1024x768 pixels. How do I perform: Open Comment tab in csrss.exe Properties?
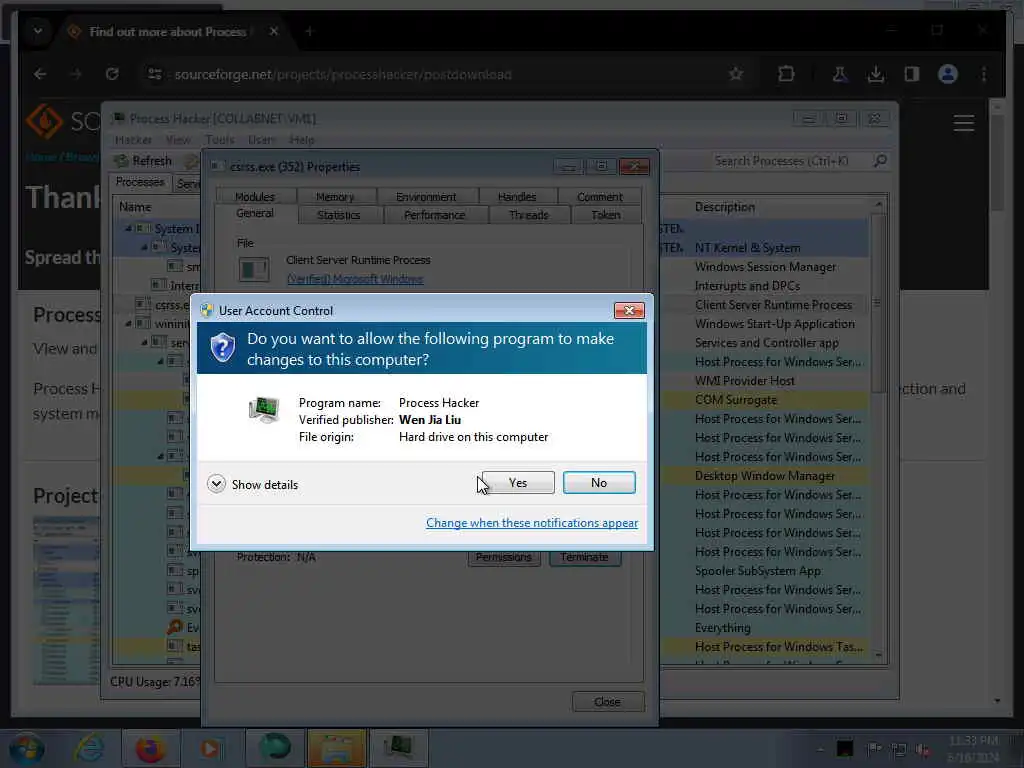pos(600,196)
